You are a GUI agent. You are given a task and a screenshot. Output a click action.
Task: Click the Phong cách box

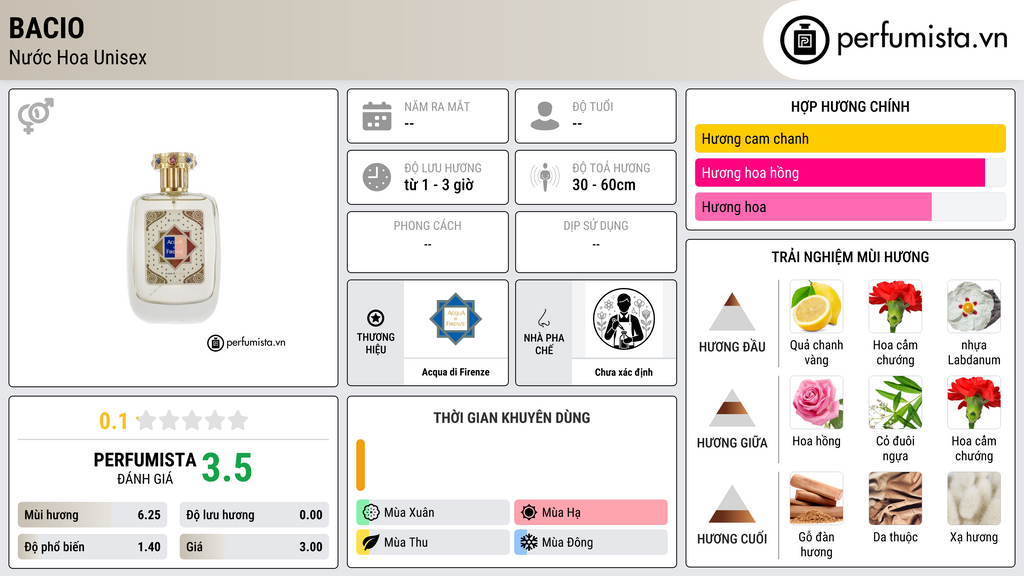tap(428, 242)
